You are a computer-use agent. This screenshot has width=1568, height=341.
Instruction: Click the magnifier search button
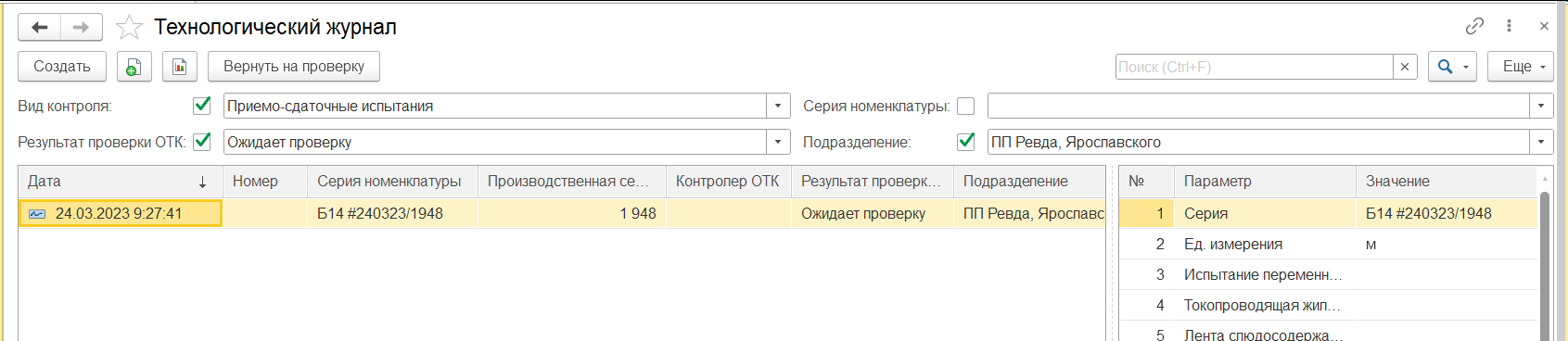pos(1452,67)
